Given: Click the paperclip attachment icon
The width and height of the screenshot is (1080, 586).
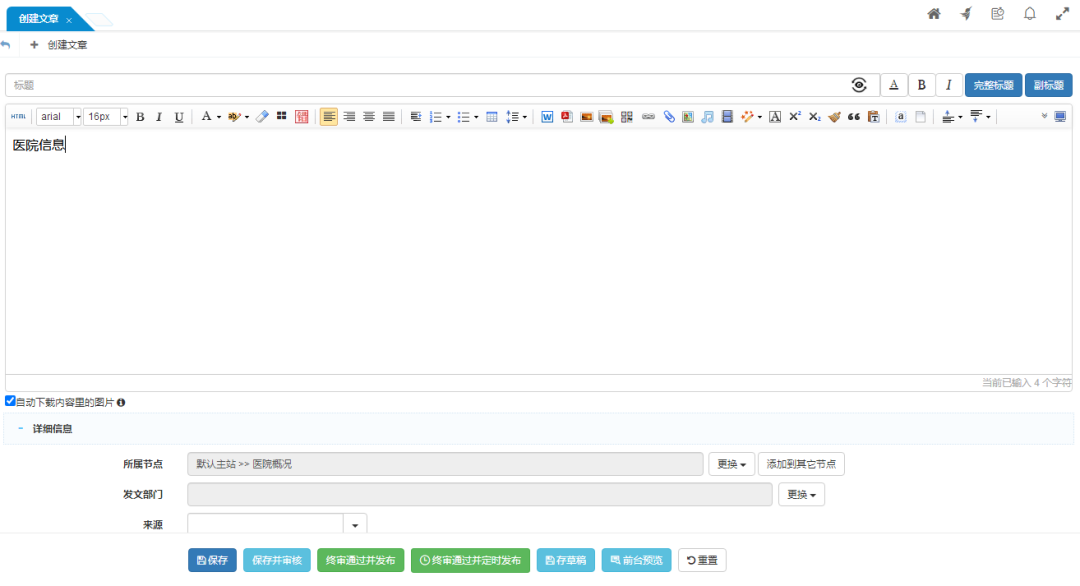Looking at the screenshot, I should 668,117.
